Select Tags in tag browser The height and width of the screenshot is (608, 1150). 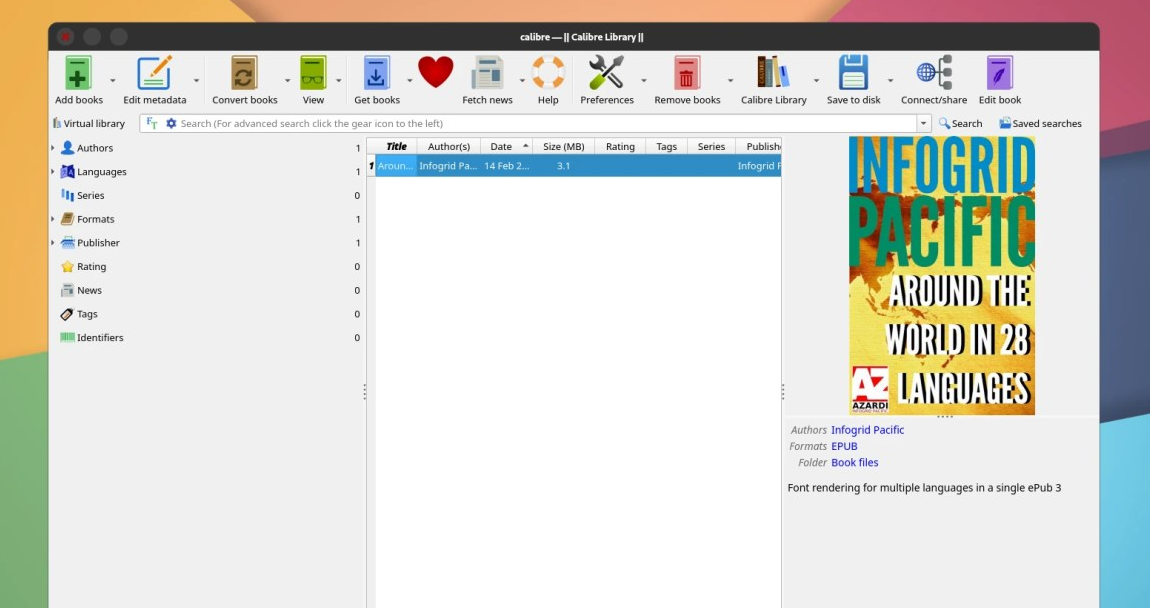(87, 314)
